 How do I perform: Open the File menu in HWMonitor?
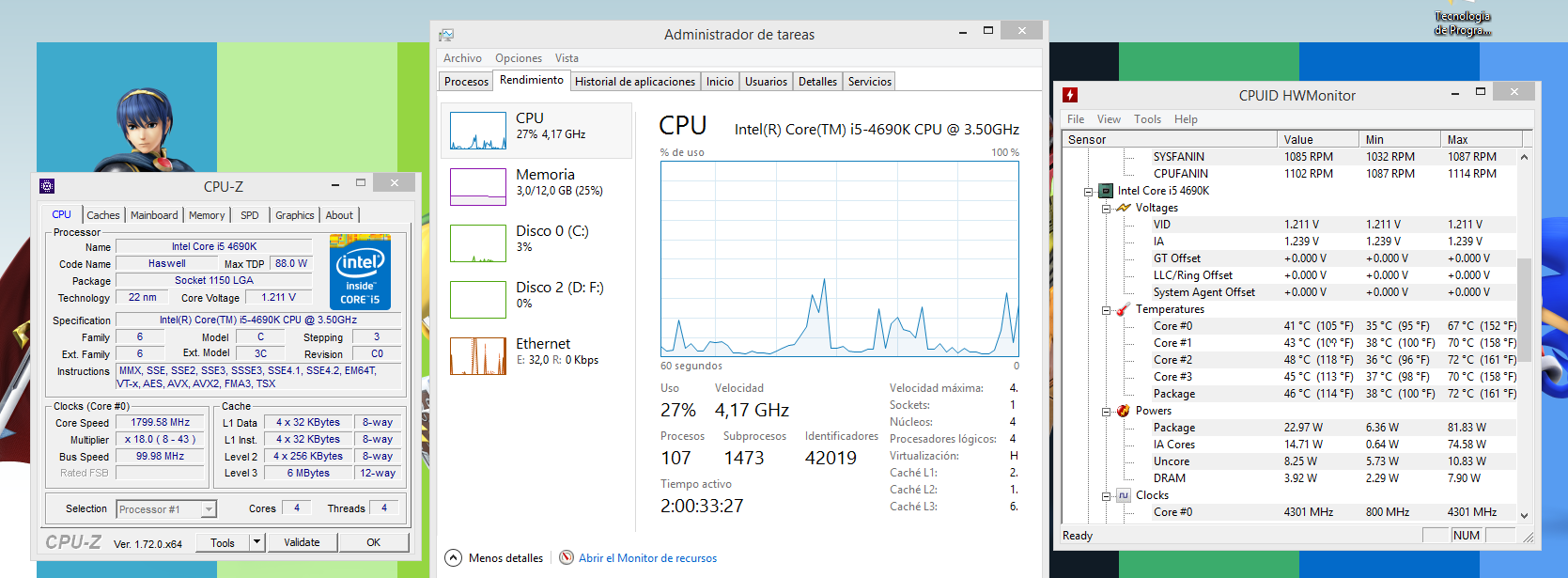click(1076, 119)
